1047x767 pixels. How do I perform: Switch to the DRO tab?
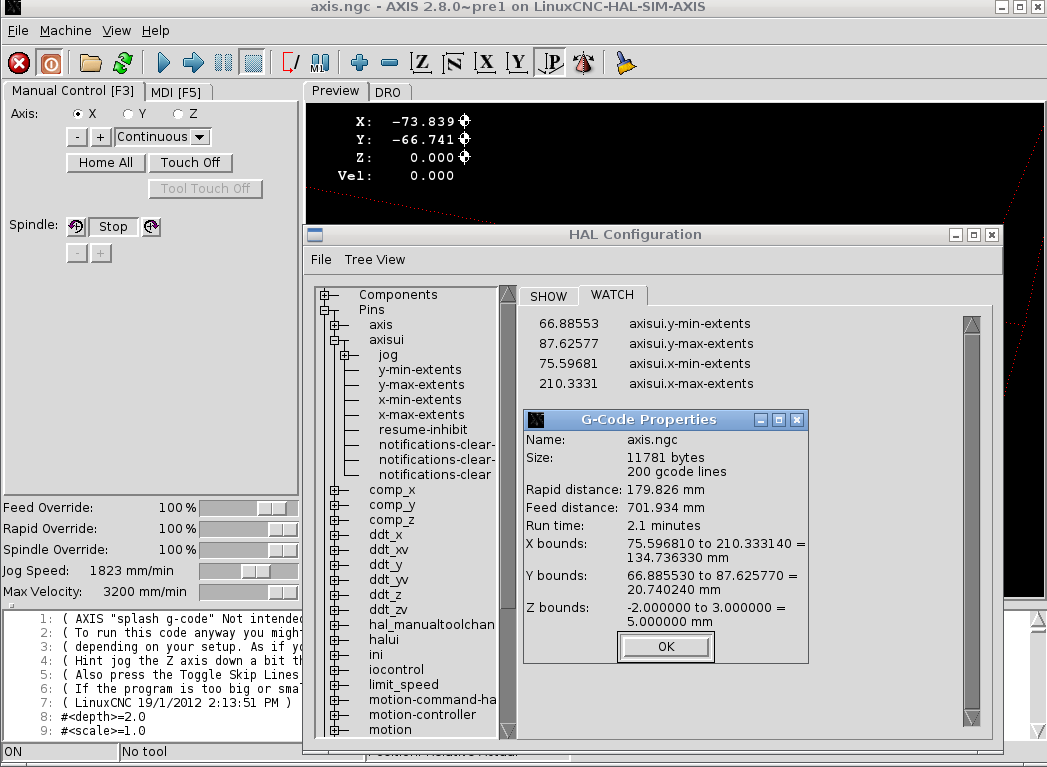coord(388,92)
